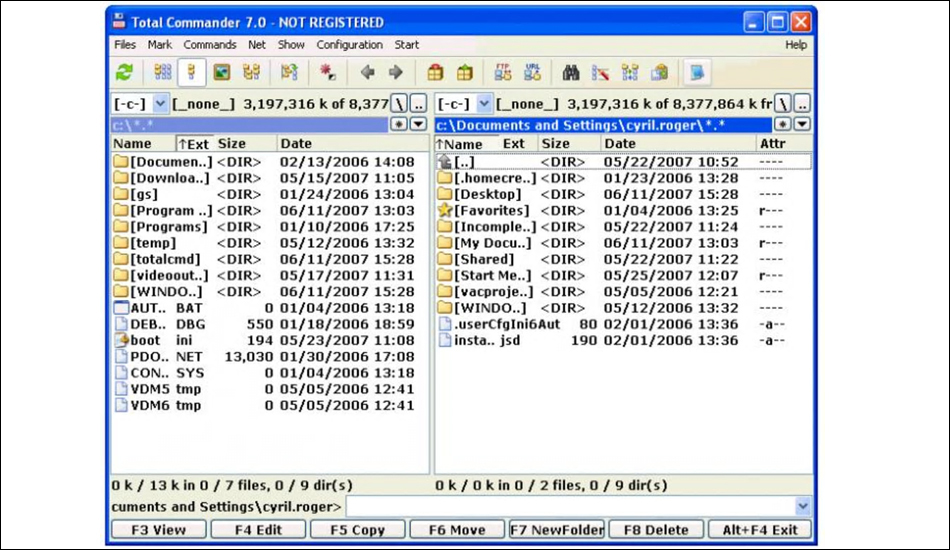The width and height of the screenshot is (950, 550).
Task: Select the [Desktop] folder in right panel
Action: click(x=623, y=194)
